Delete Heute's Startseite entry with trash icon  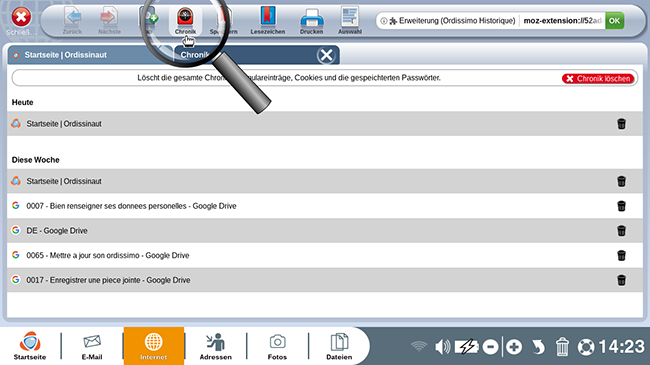tap(621, 124)
